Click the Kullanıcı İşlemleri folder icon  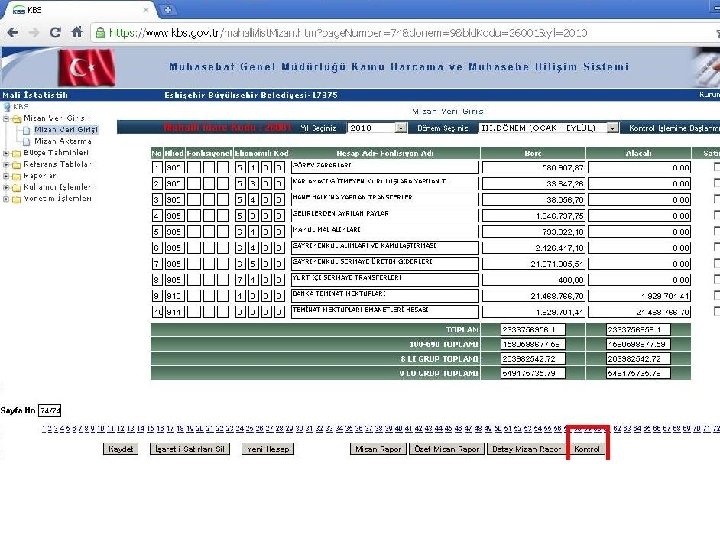pos(17,188)
